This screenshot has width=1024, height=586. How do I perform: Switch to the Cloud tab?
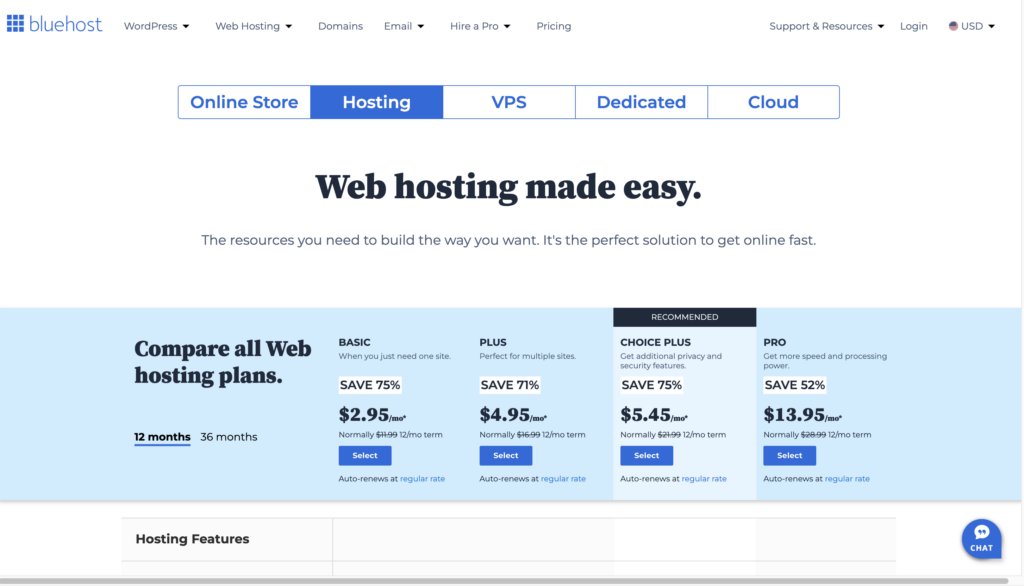773,102
